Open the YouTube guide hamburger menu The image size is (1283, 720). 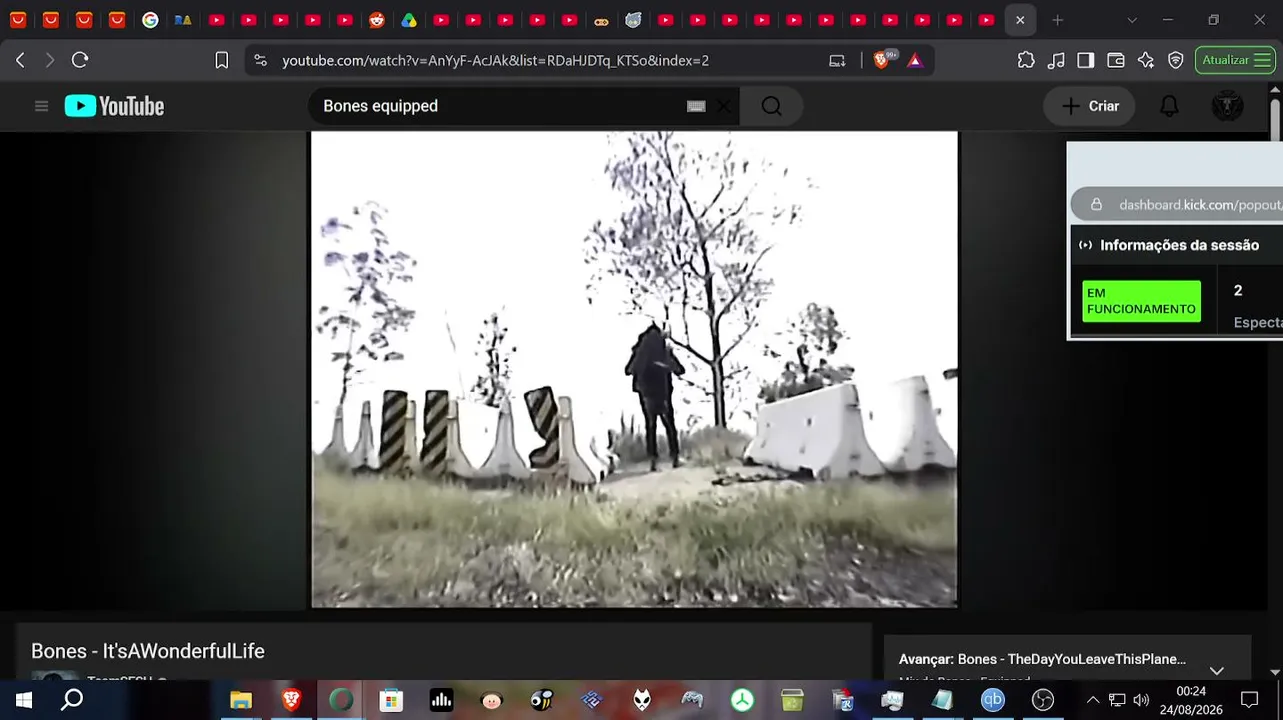(41, 106)
